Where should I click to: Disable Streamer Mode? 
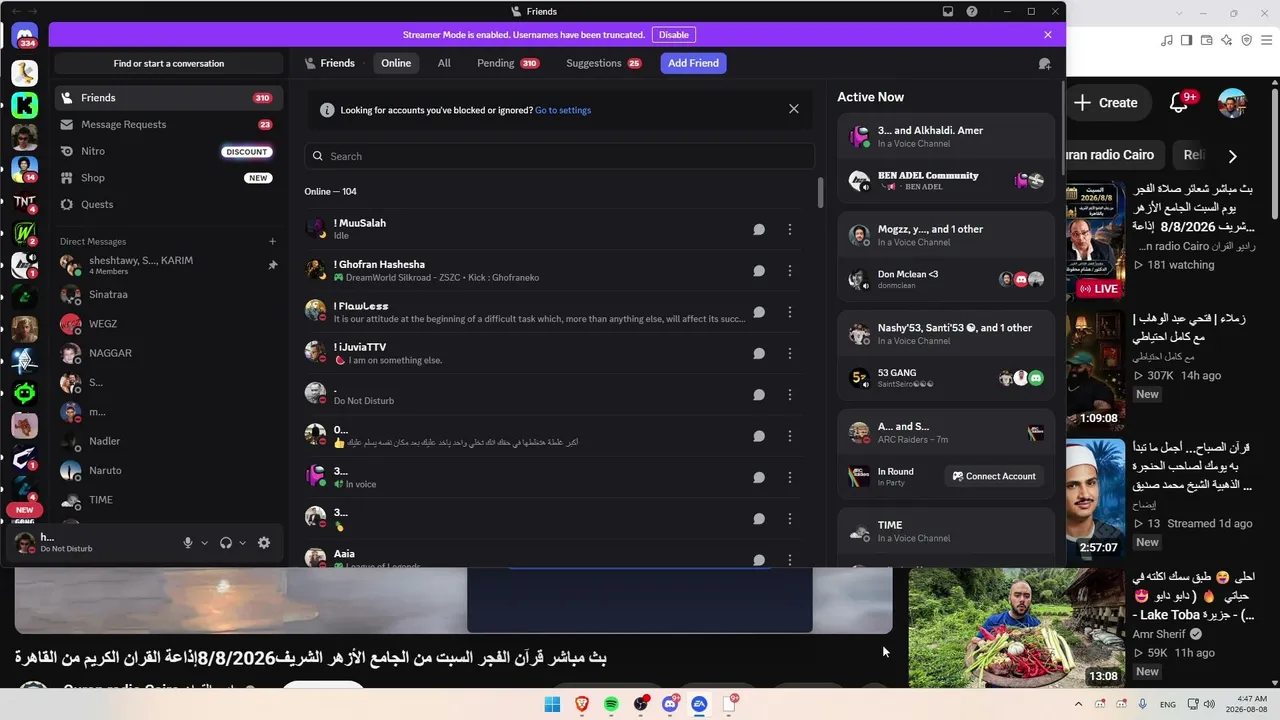(x=674, y=35)
